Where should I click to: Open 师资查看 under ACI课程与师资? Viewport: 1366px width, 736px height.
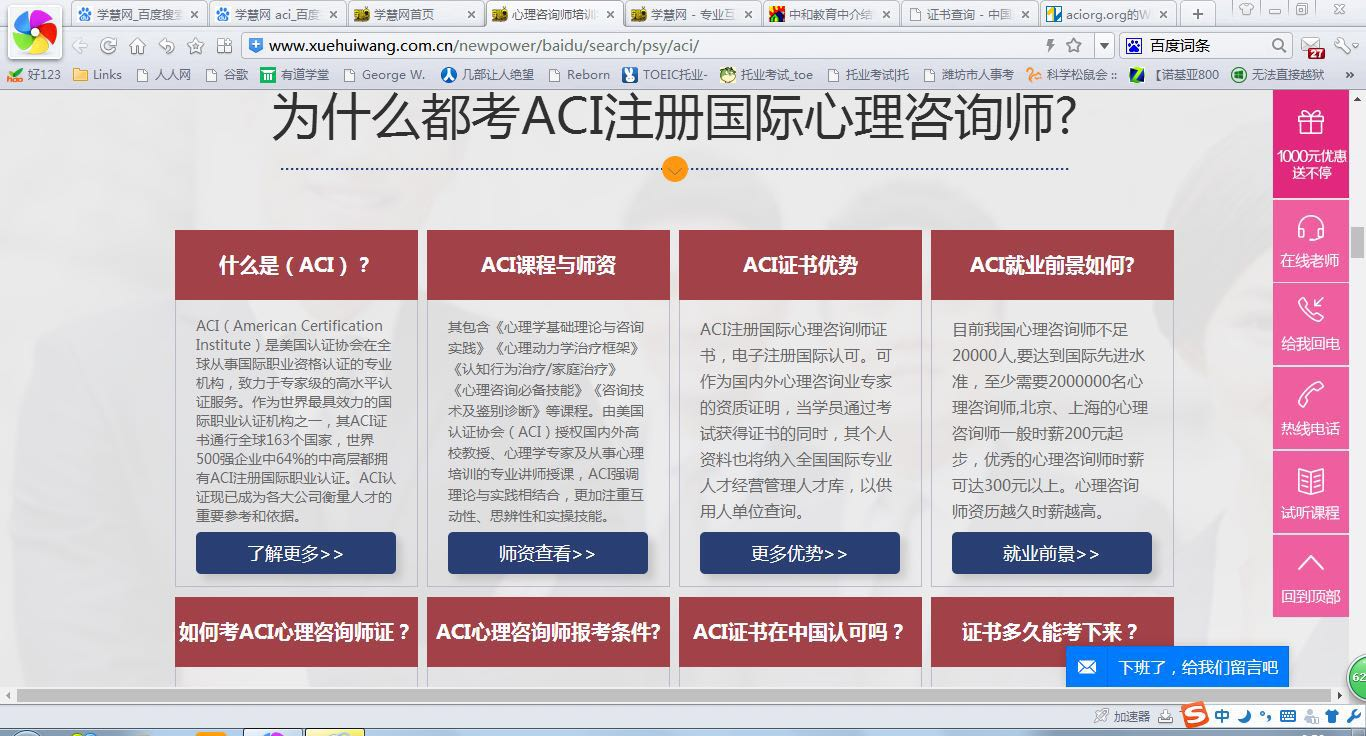[547, 553]
